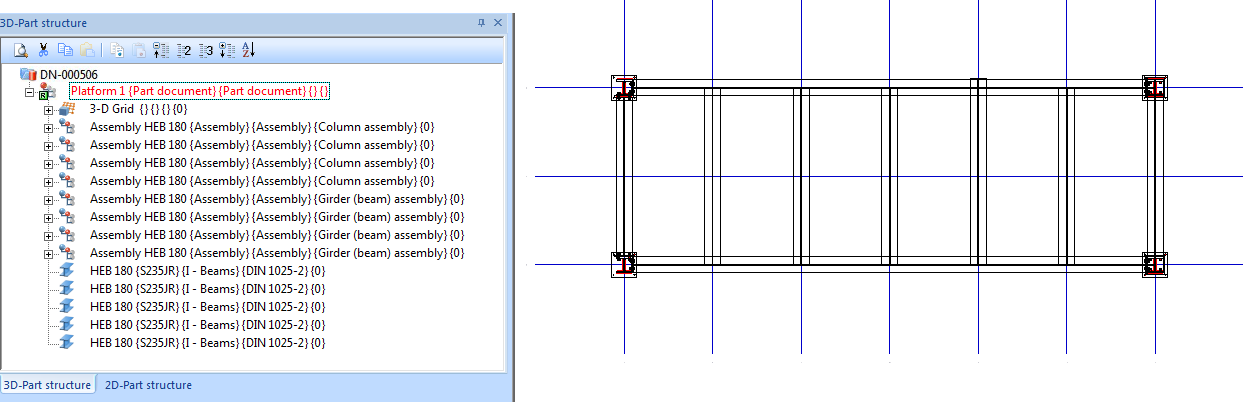Collapse the Platform 1 node

pyautogui.click(x=29, y=92)
